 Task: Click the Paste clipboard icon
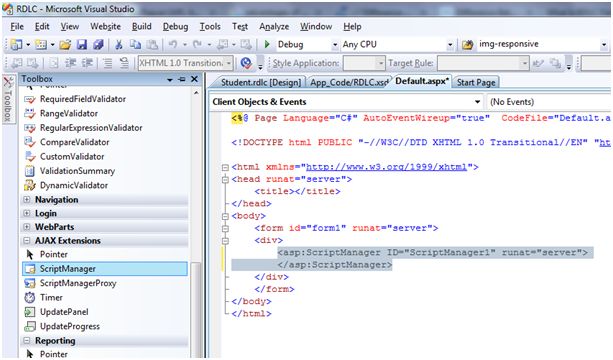tap(152, 45)
